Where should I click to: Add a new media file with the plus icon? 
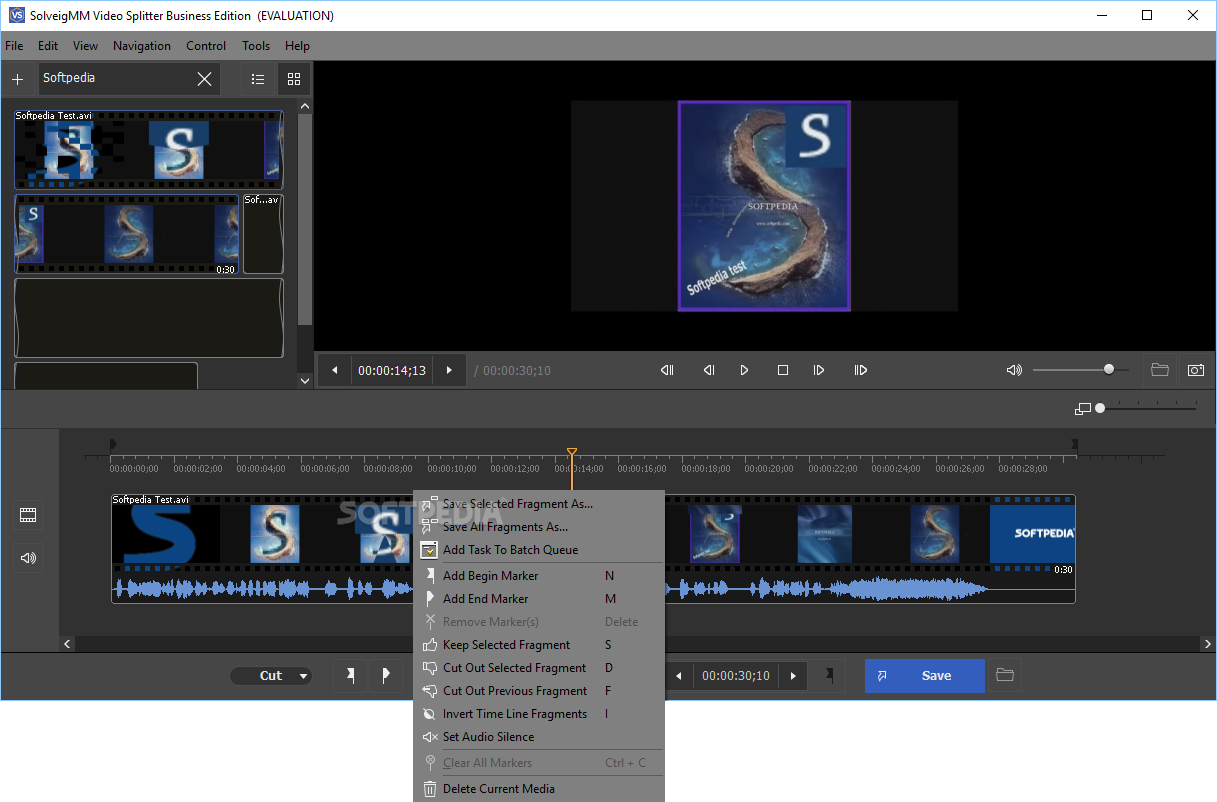click(17, 79)
